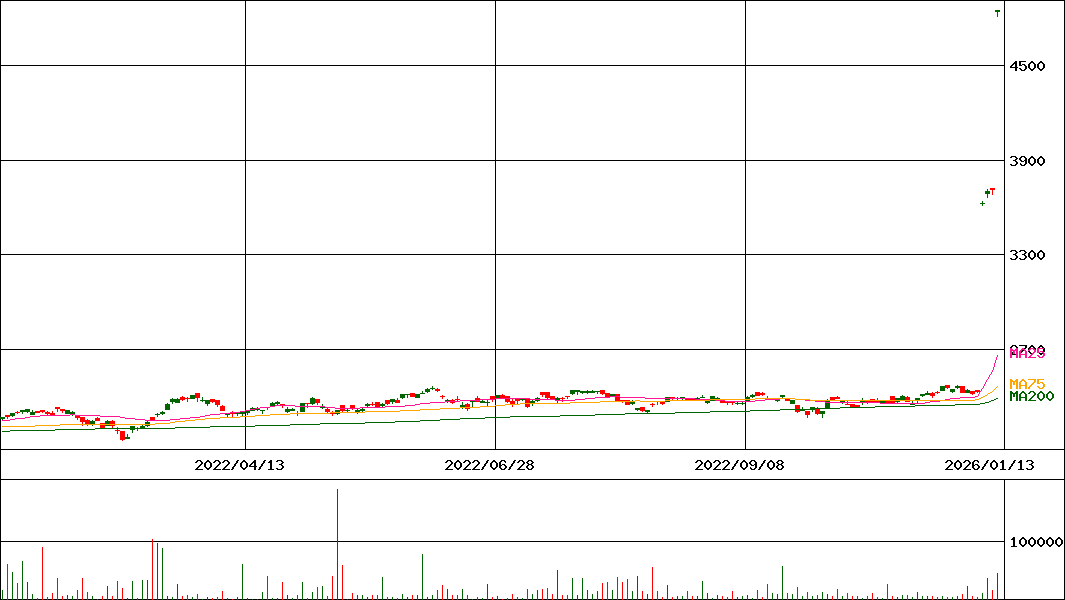Select the topmost candlestick above 4500
This screenshot has height=600, width=1065.
997,13
